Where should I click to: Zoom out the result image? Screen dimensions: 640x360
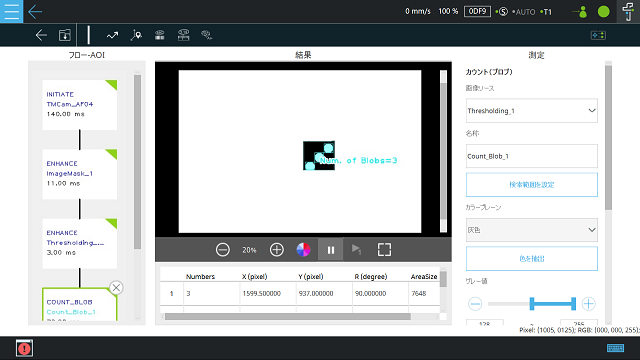pyautogui.click(x=222, y=249)
